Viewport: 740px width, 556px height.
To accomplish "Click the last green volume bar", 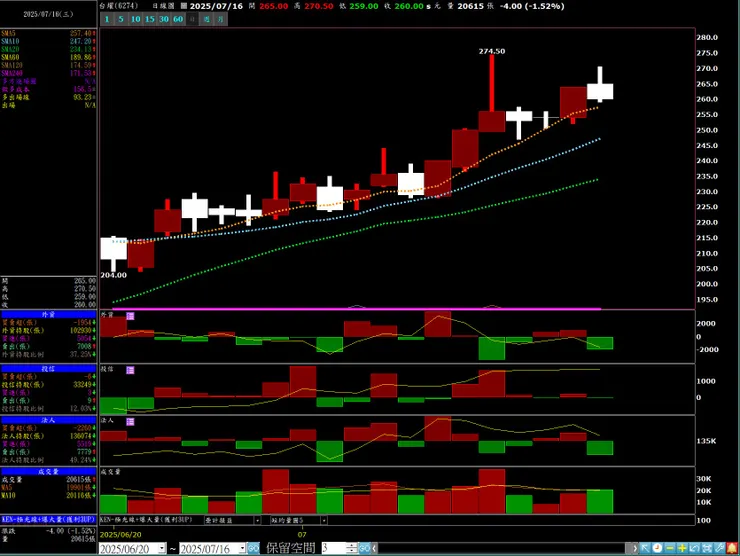I will (600, 502).
